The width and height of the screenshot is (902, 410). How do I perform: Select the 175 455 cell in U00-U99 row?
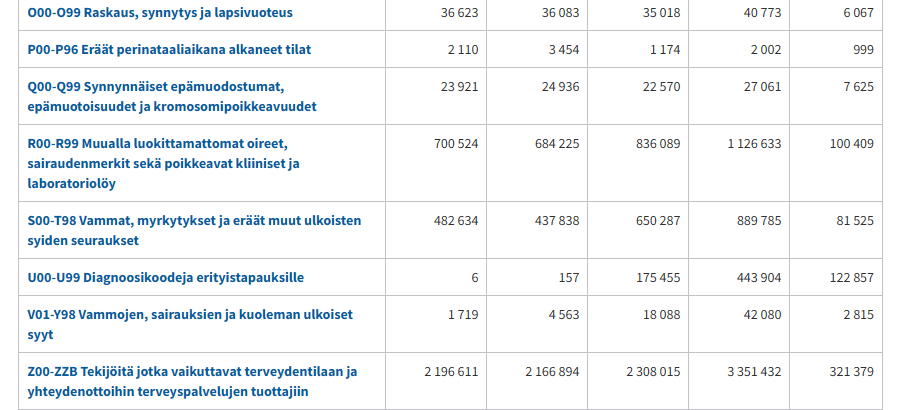[x=657, y=277]
